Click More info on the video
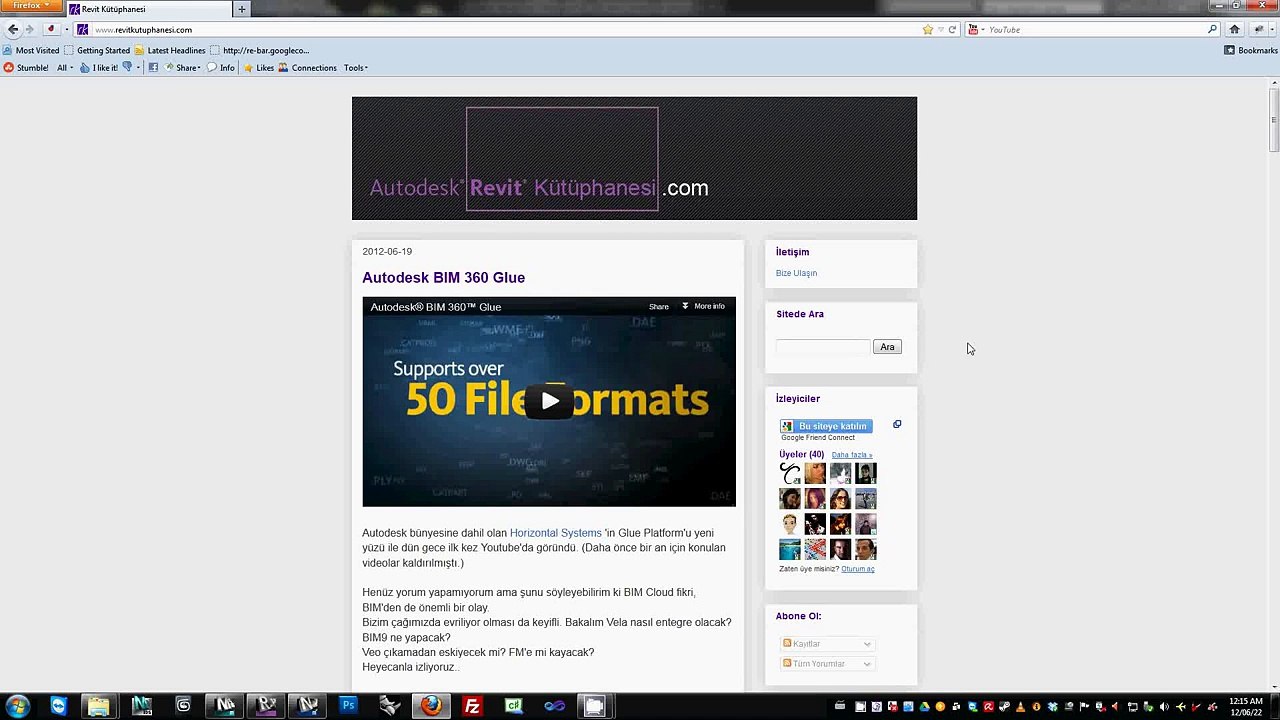This screenshot has height=720, width=1280. 704,306
